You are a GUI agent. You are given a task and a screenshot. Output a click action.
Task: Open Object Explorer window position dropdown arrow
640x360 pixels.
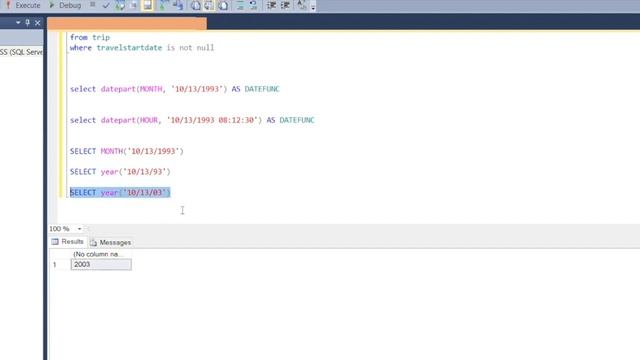18,22
